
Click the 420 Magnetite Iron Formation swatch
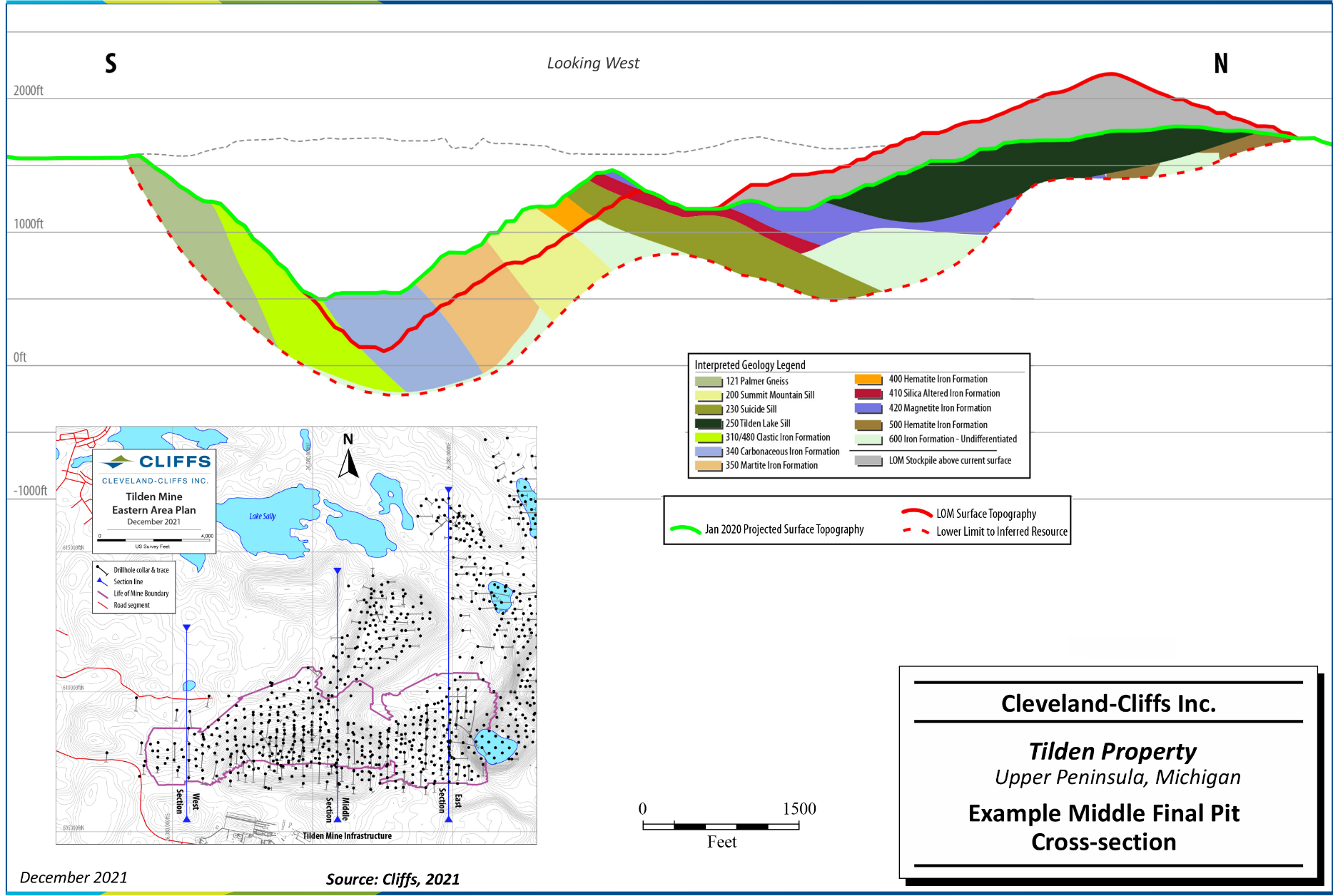tap(868, 409)
